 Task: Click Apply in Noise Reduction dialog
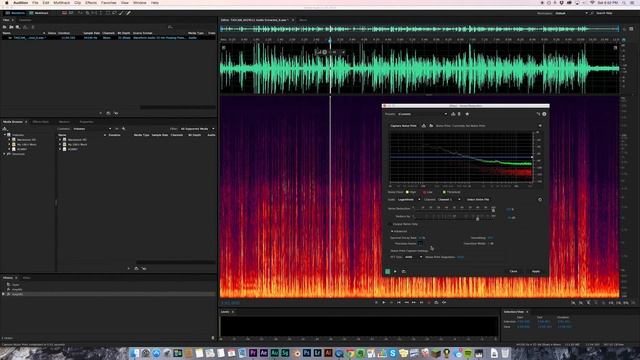coord(536,271)
